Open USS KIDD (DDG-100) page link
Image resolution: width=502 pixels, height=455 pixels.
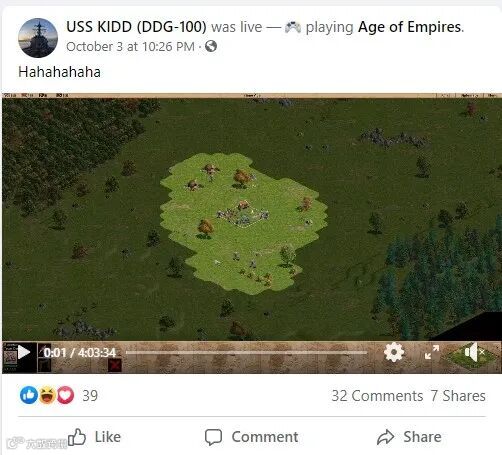tap(136, 27)
